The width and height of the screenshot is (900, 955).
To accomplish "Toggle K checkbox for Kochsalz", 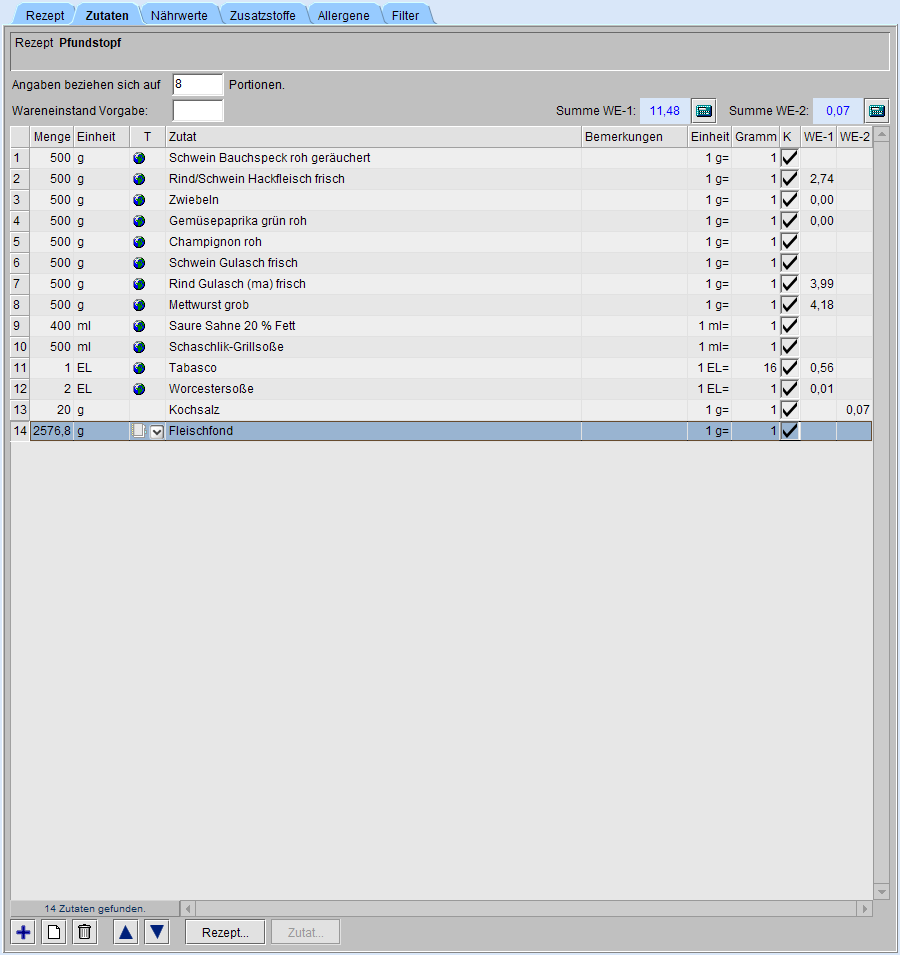I will 790,410.
